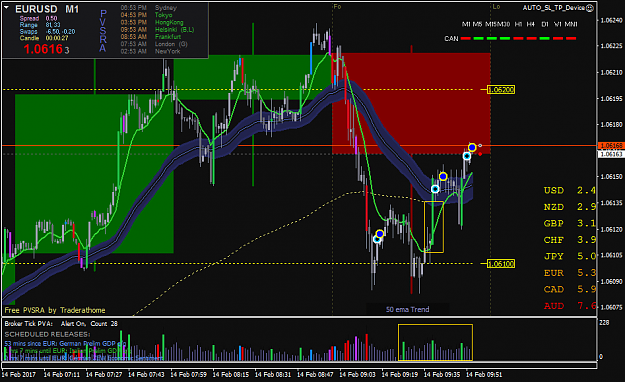This screenshot has height=382, width=625.
Task: Click the NewYork session row
Action: 150,51
